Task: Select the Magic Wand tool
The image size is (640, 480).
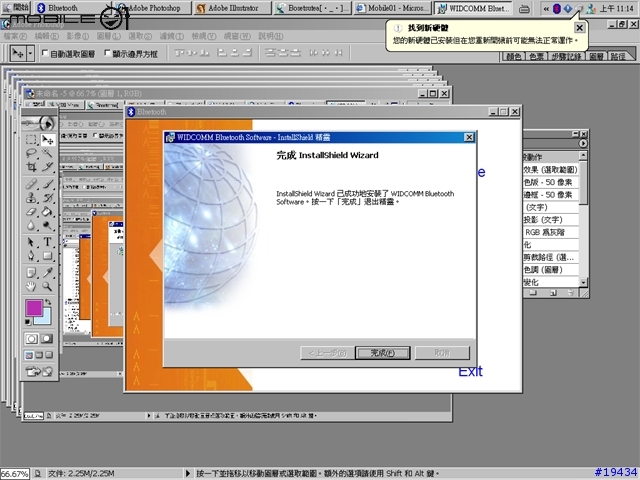Action: 48,153
